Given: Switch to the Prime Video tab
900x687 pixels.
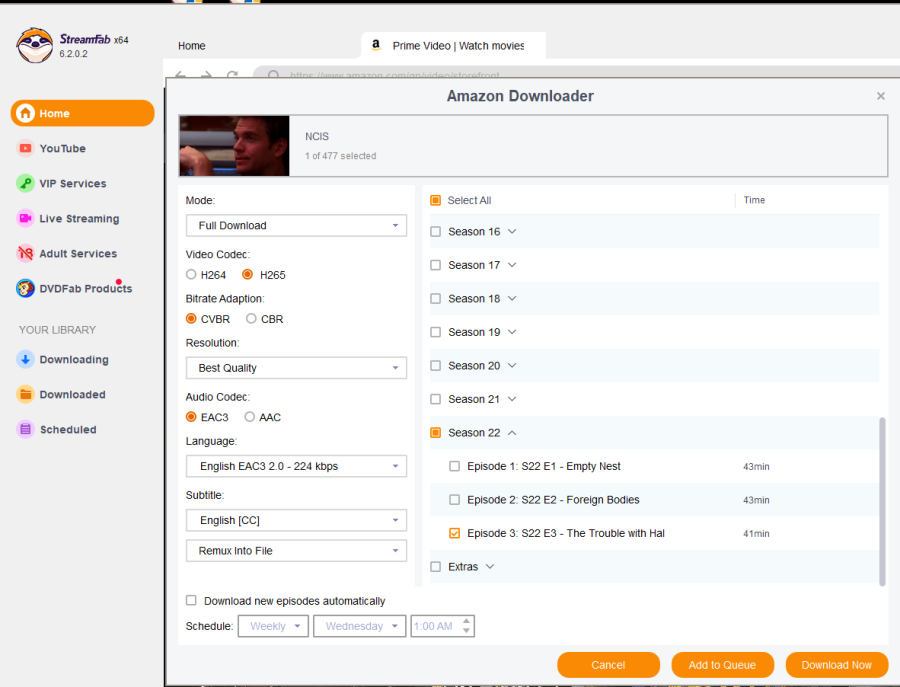Looking at the screenshot, I should pyautogui.click(x=453, y=46).
